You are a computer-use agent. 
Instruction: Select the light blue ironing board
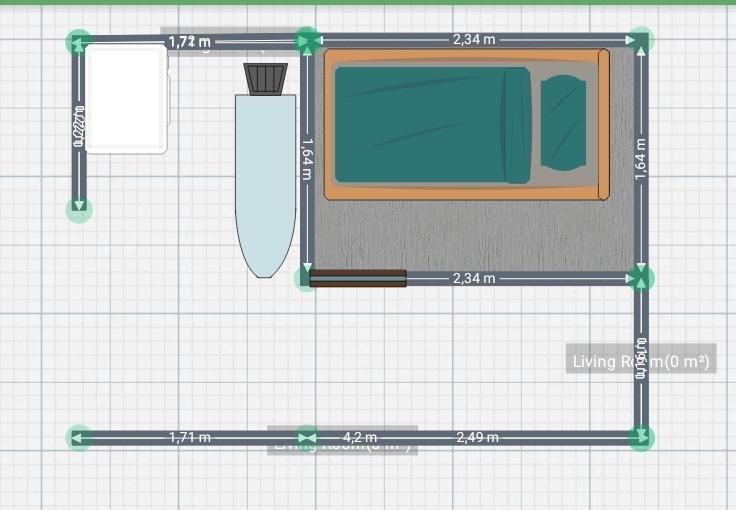click(x=265, y=180)
